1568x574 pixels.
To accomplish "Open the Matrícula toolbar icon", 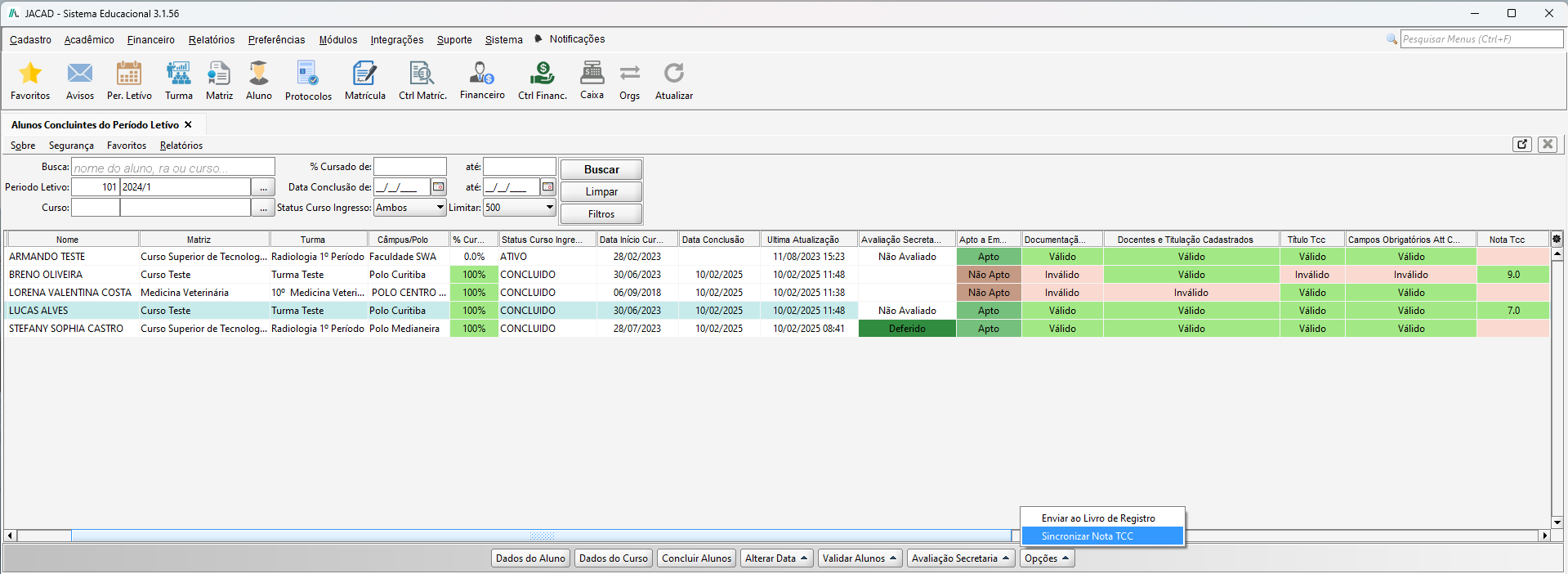I will 364,74.
